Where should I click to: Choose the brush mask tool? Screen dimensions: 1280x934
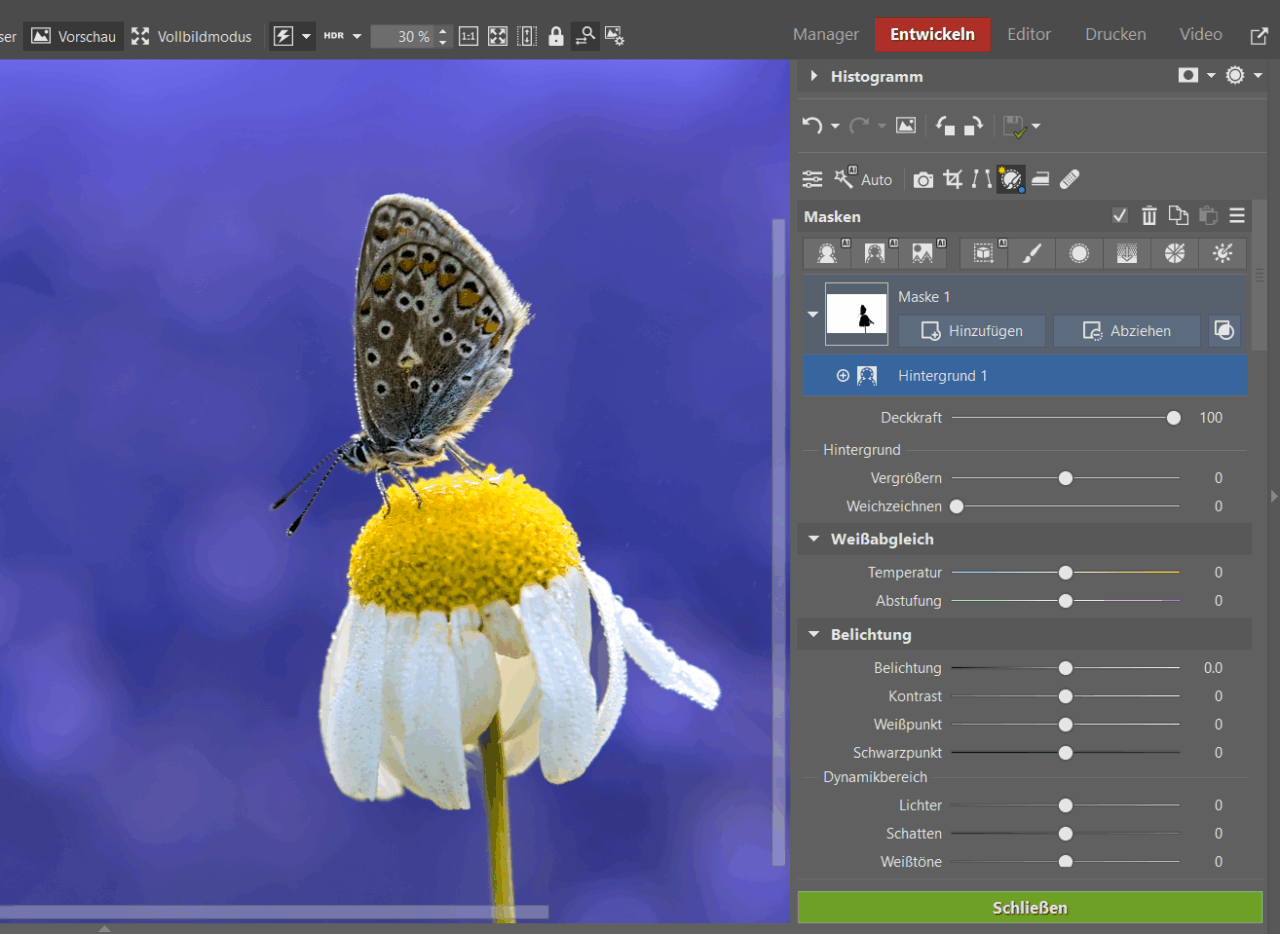(x=1030, y=254)
